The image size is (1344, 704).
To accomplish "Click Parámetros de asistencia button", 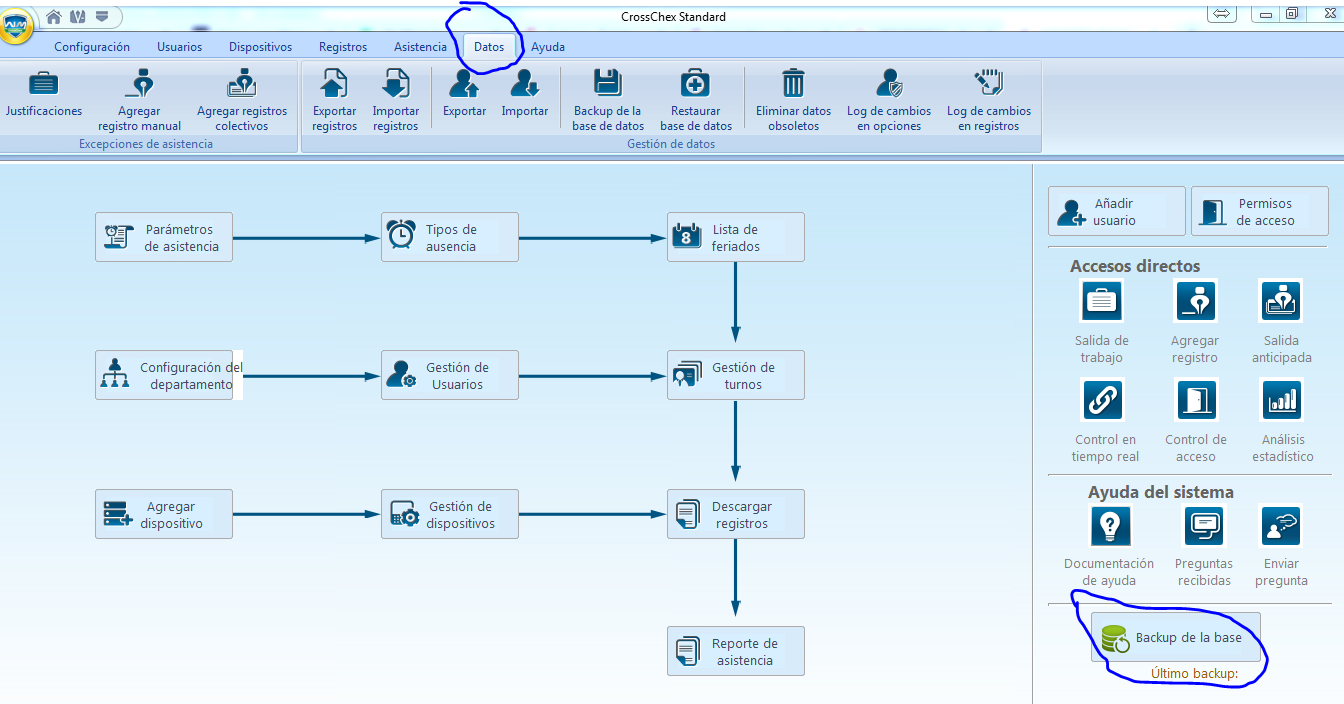I will pos(164,237).
